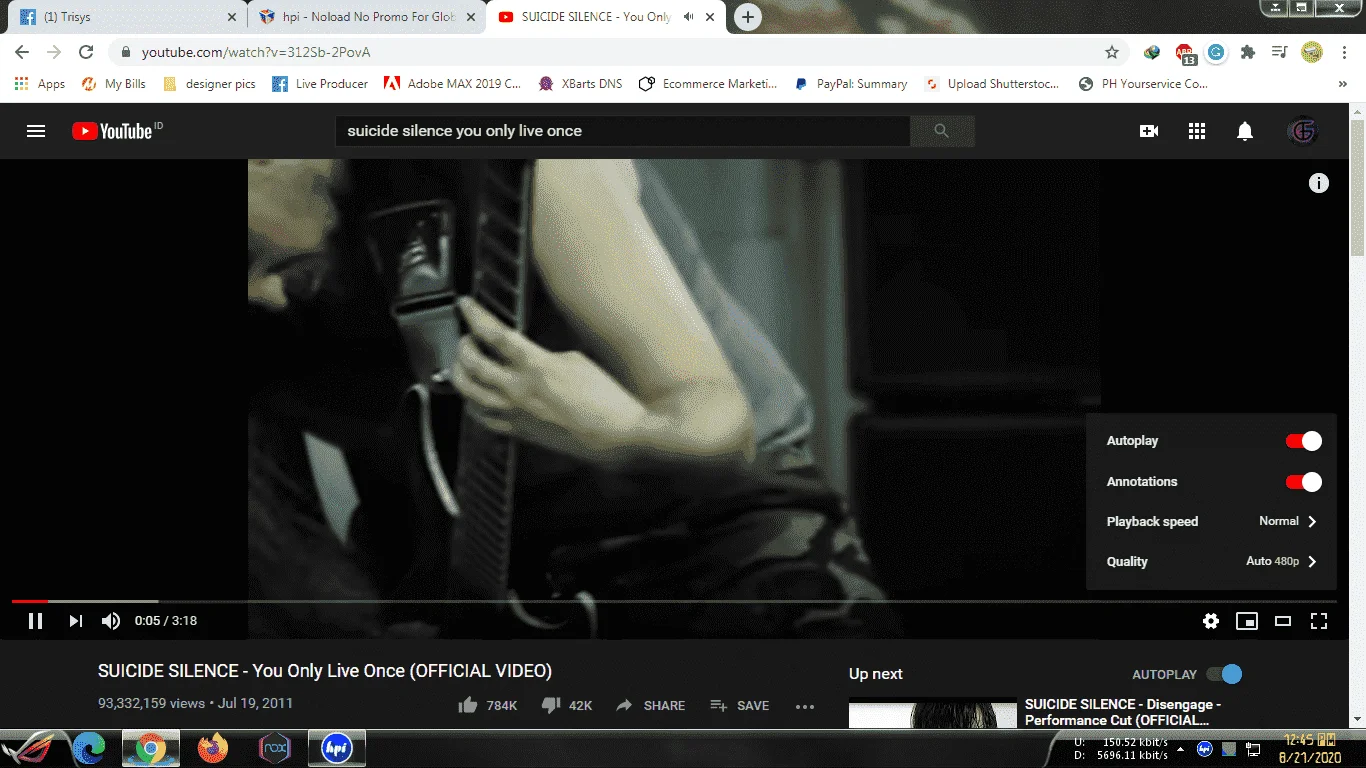Click SAVE to add video to playlist

point(739,705)
